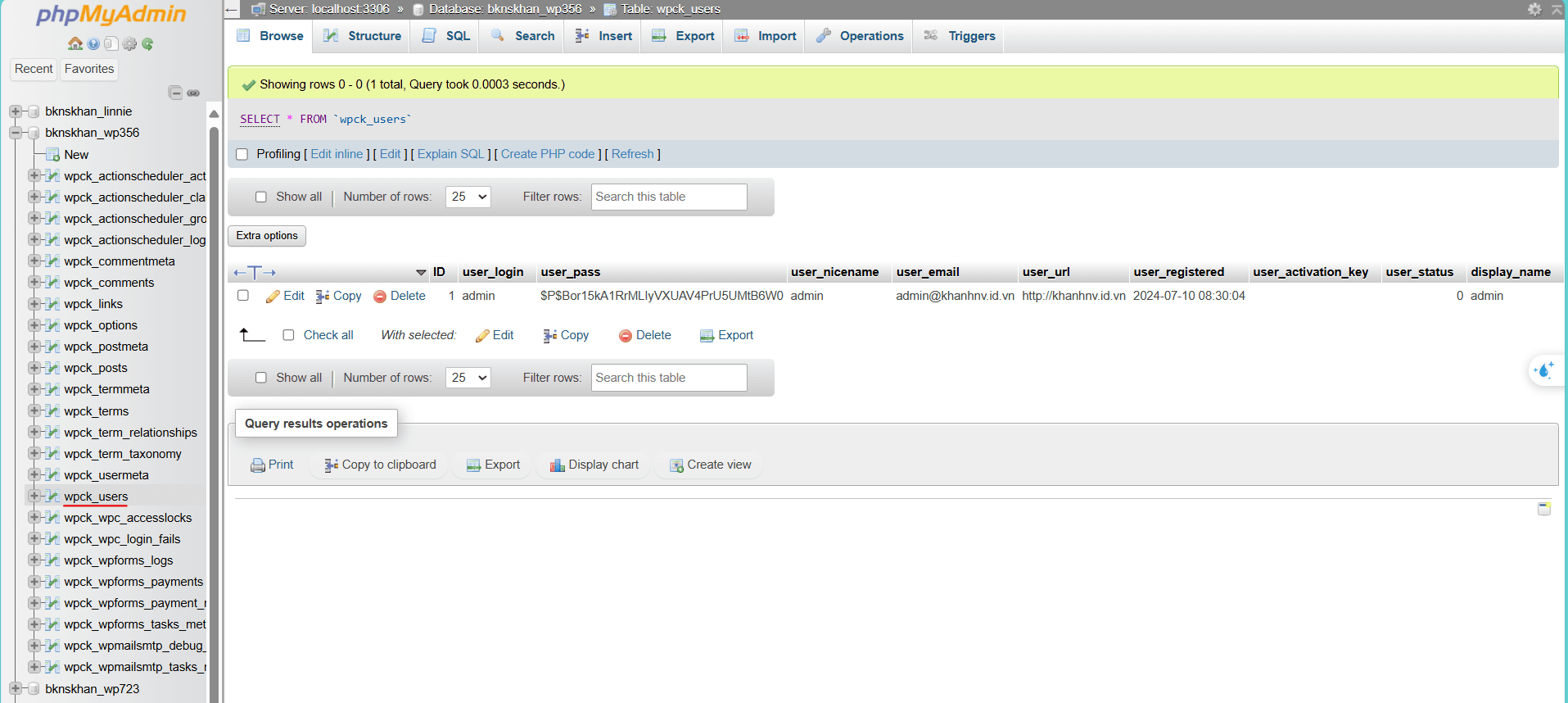Enable lower Show all checkbox

[x=261, y=378]
